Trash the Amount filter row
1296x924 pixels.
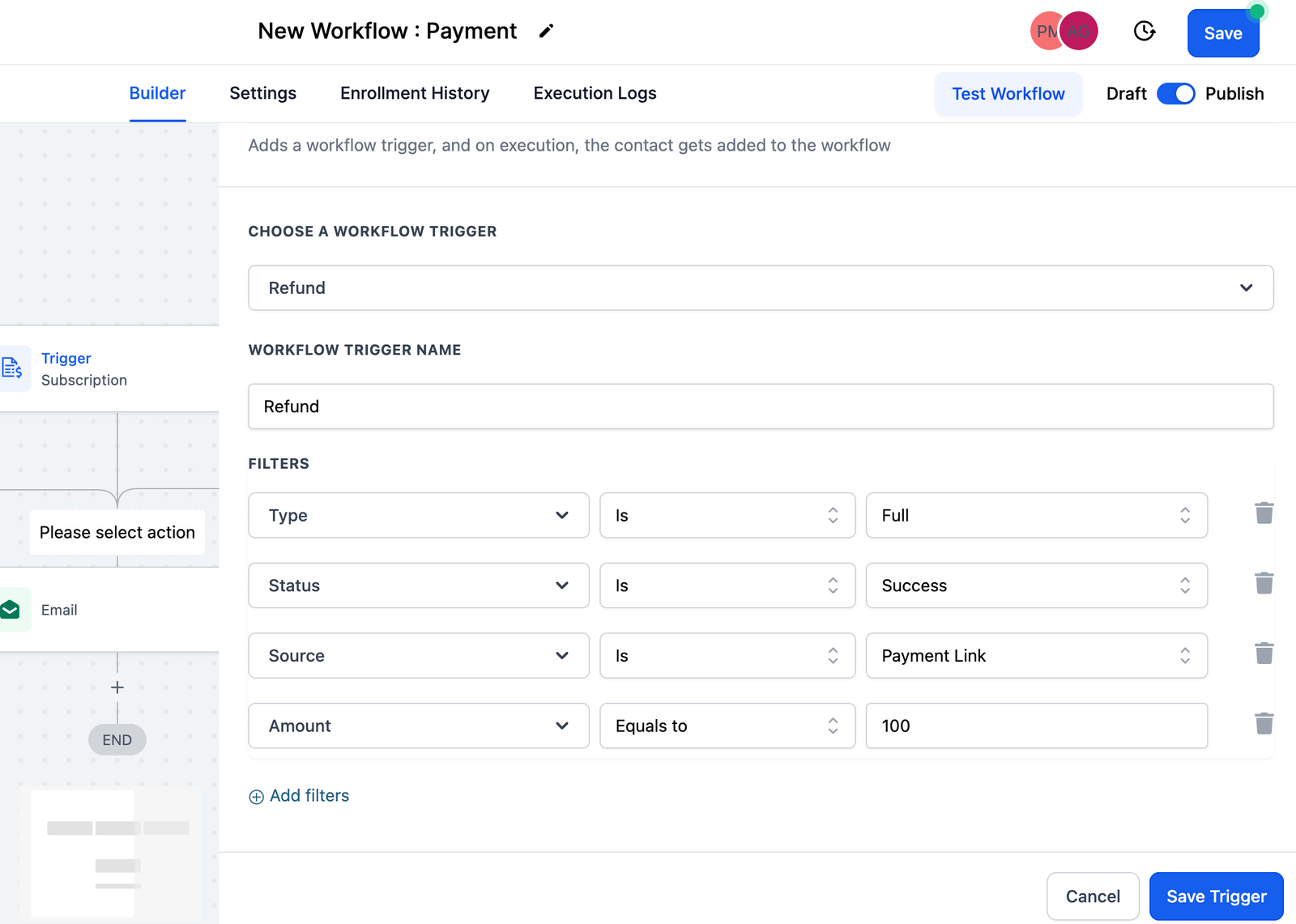(x=1264, y=724)
